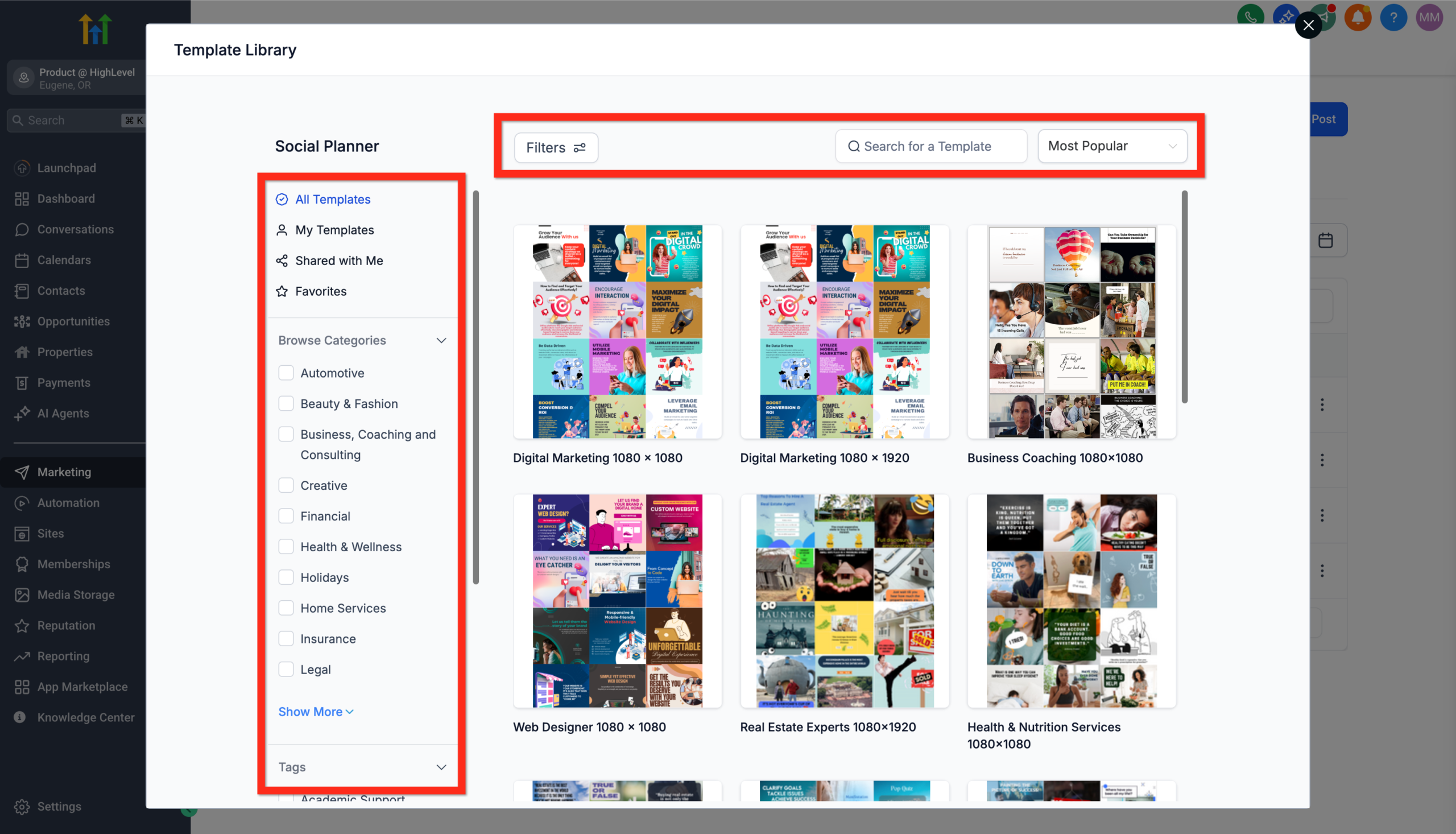The height and width of the screenshot is (834, 1456).
Task: Expand the Tags section
Action: click(441, 766)
